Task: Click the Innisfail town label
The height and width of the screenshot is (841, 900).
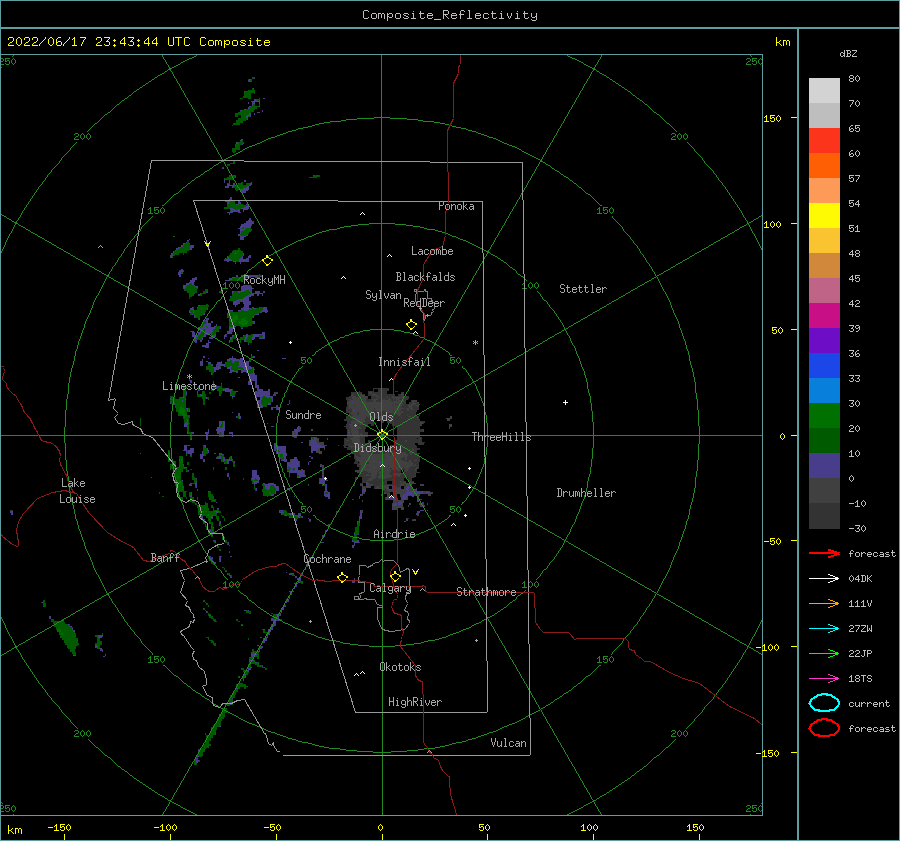Action: pyautogui.click(x=404, y=362)
